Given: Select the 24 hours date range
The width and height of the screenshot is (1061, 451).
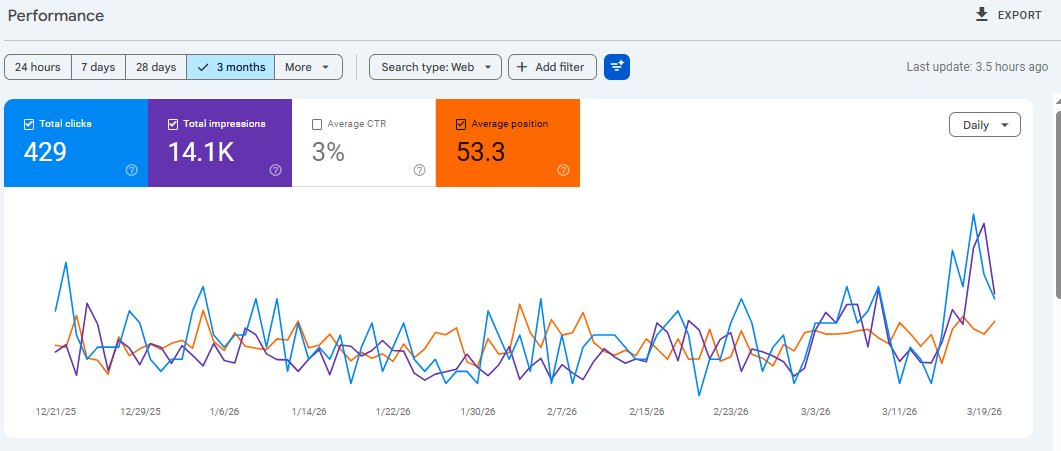Looking at the screenshot, I should click(38, 67).
